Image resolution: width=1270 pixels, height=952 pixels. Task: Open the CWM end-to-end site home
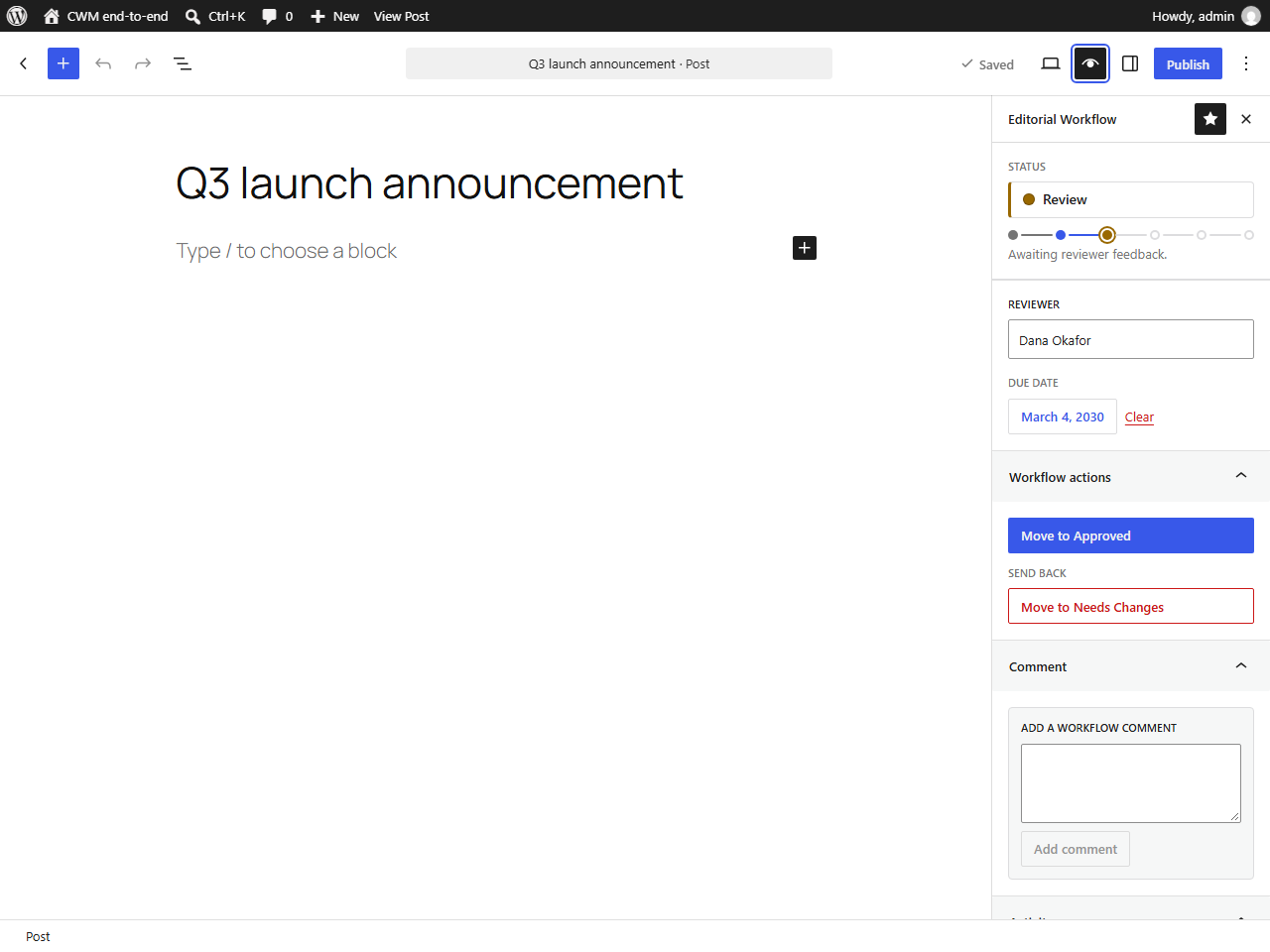106,16
